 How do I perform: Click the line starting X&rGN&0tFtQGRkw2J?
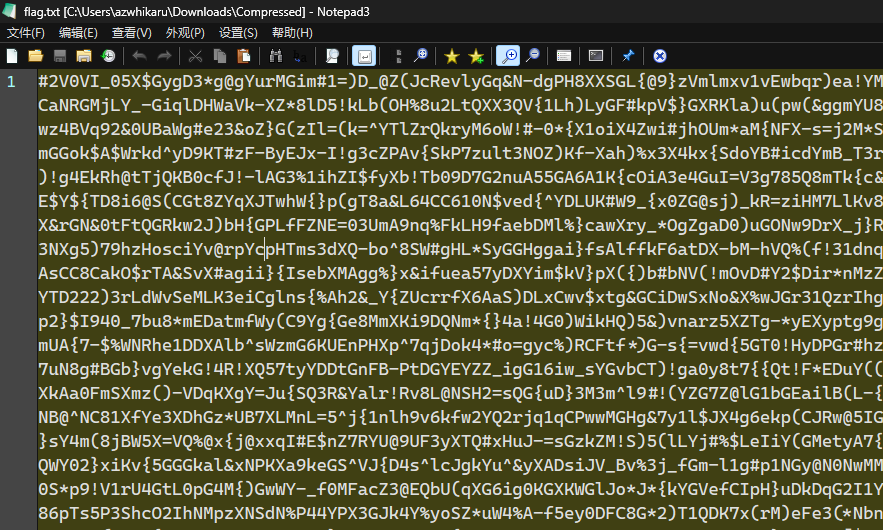point(460,225)
